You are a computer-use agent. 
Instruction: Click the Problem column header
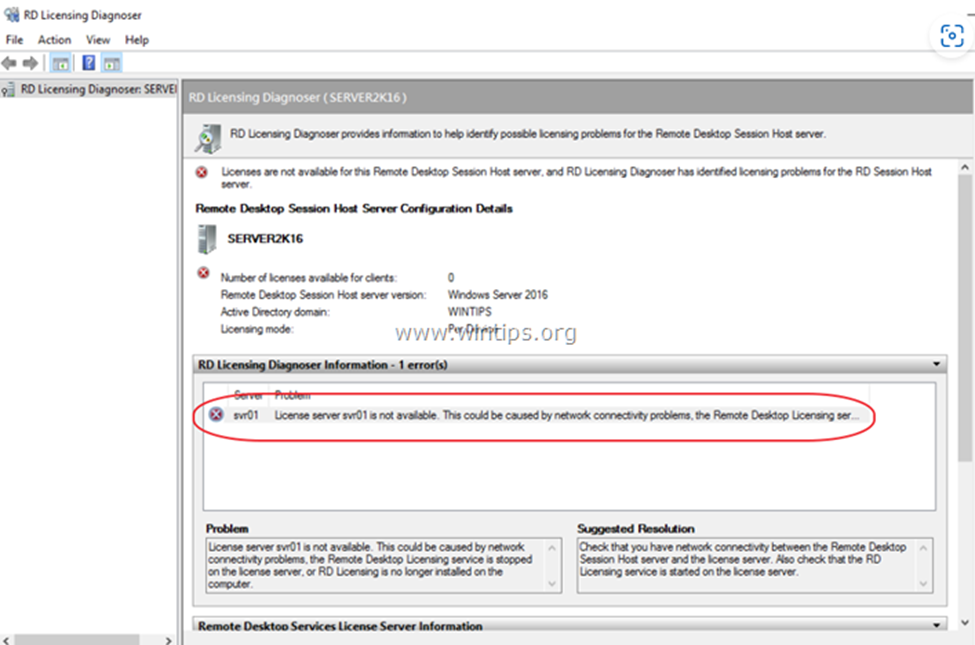(x=292, y=395)
